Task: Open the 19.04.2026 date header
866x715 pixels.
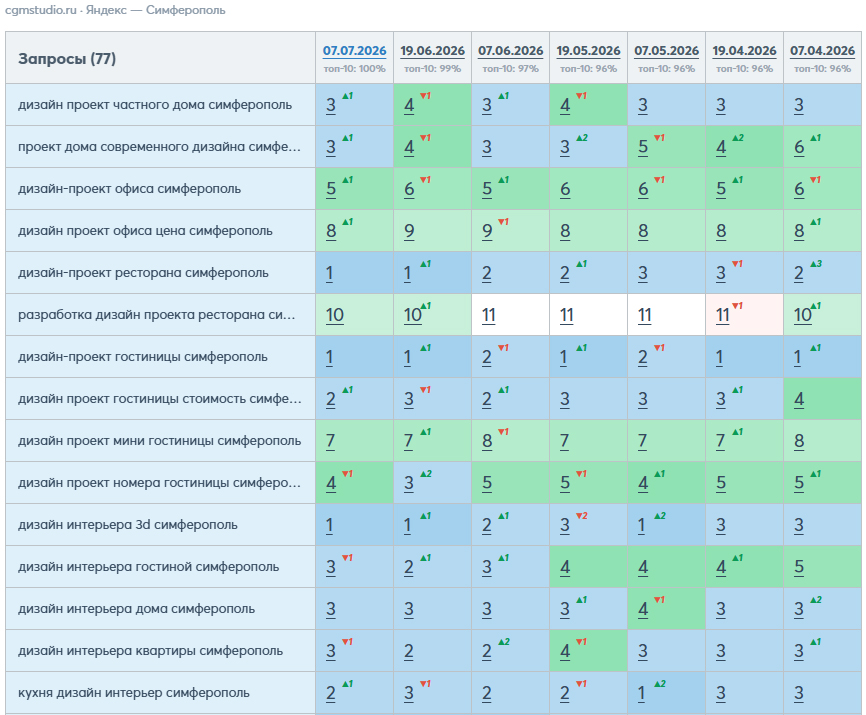Action: (744, 51)
